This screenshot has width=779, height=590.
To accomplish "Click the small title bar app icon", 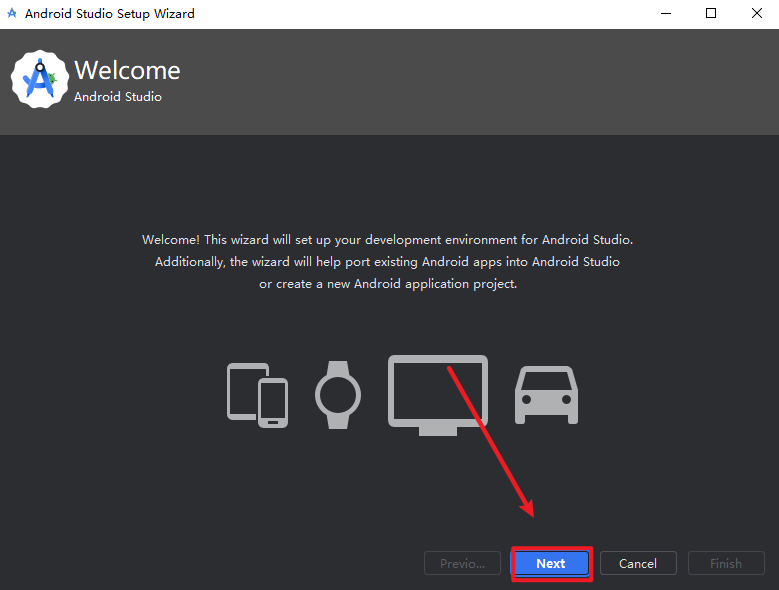I will click(12, 14).
